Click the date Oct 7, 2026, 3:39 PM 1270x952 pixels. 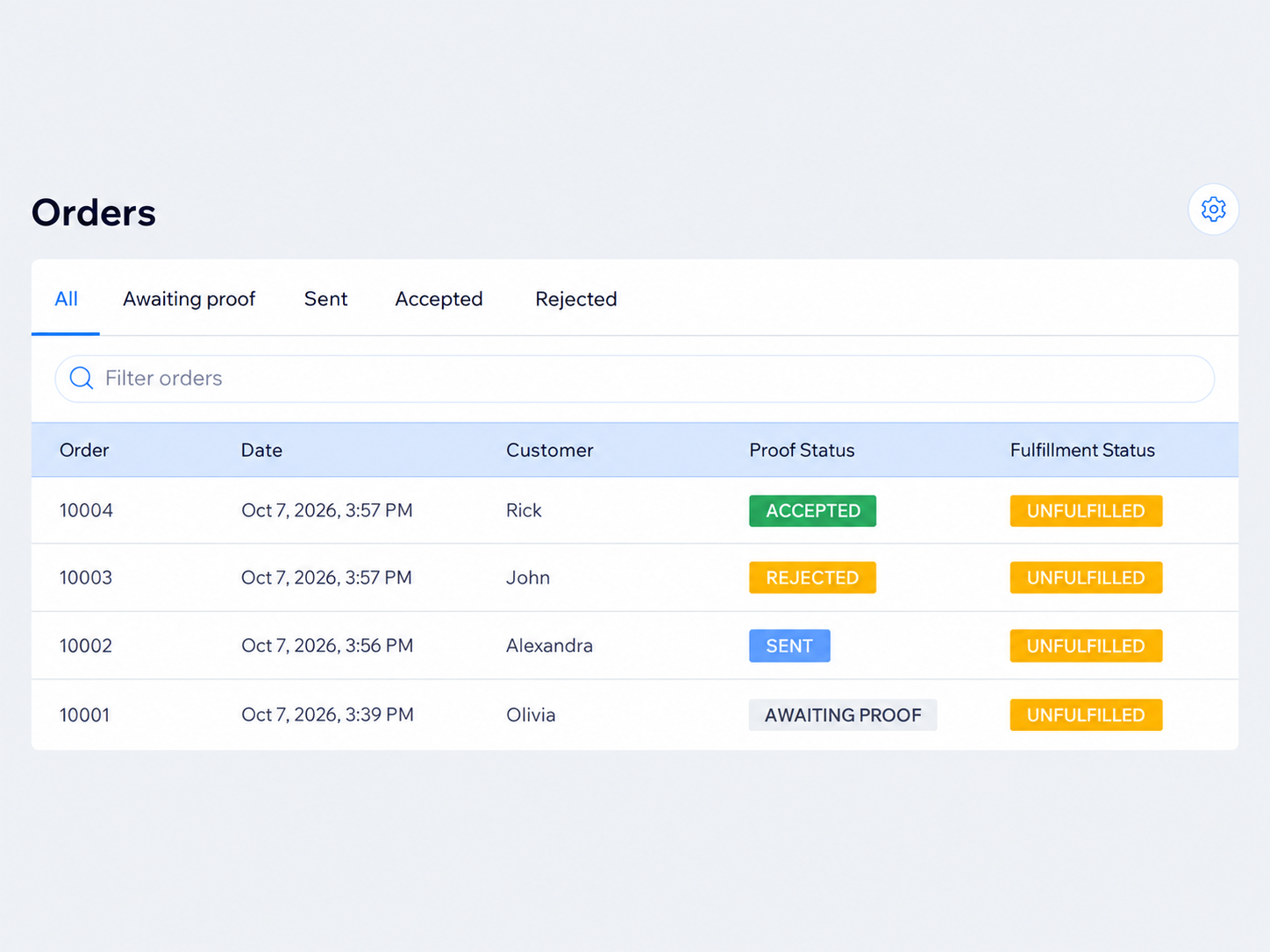[x=327, y=714]
